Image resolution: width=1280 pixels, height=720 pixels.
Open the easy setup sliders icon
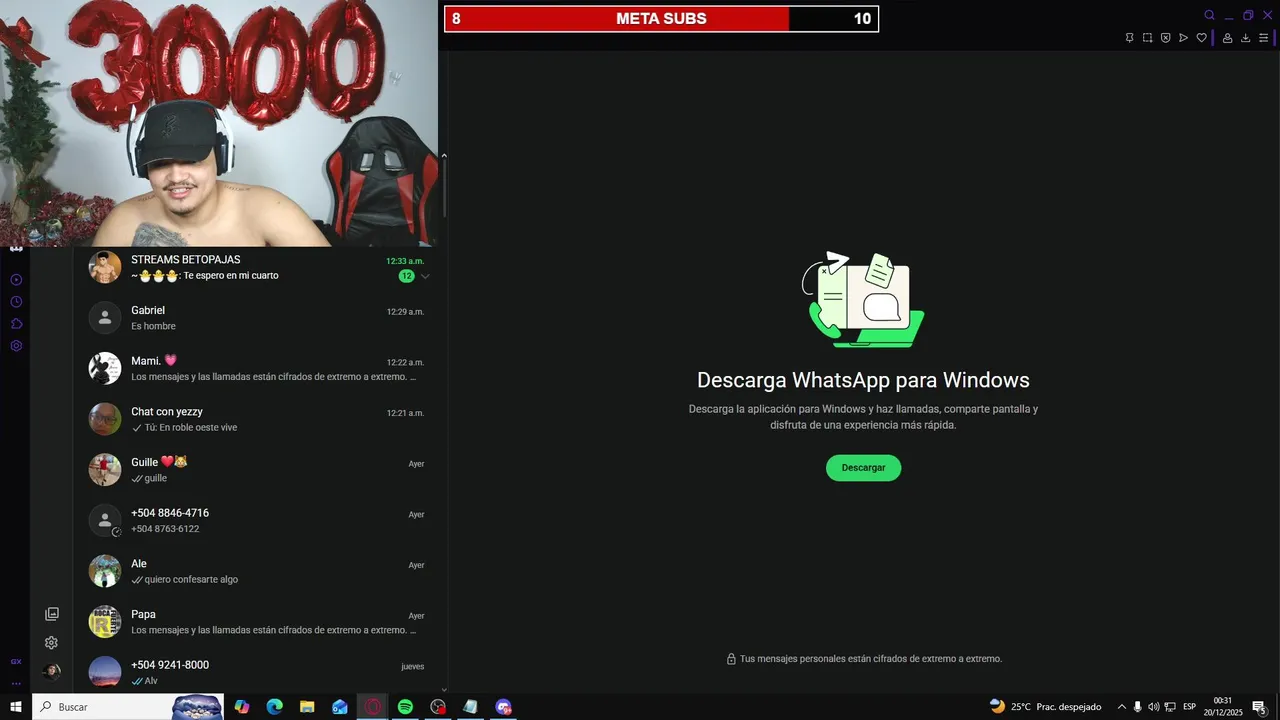[1263, 38]
